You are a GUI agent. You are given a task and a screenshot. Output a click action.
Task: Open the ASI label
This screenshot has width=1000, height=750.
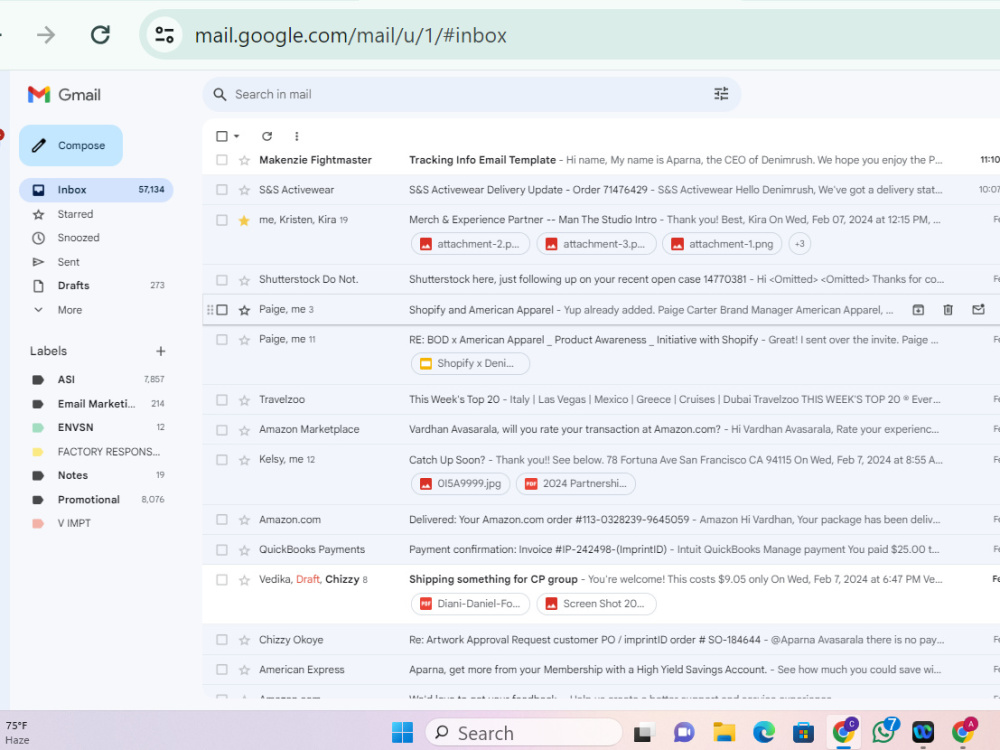click(x=96, y=379)
